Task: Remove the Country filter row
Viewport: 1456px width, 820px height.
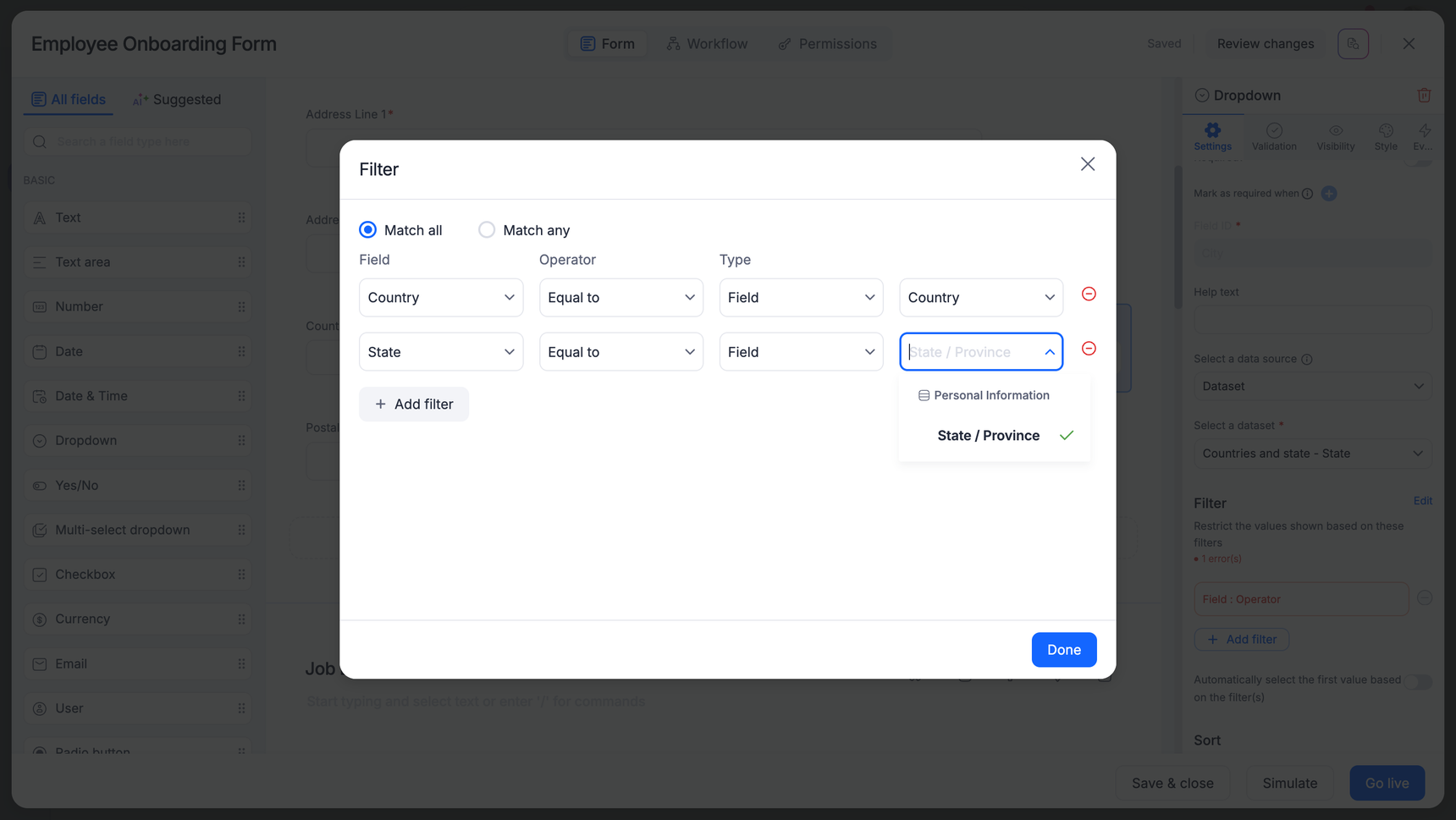Action: coord(1089,294)
